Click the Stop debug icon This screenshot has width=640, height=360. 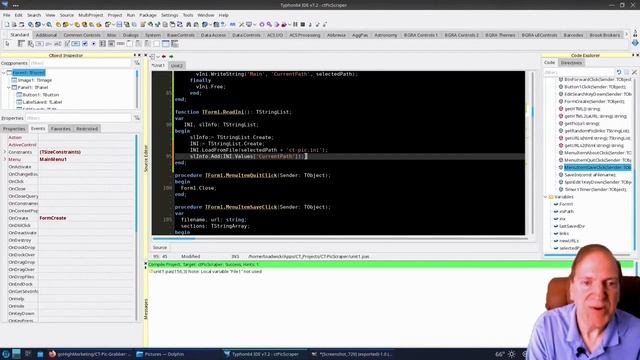(x=302, y=24)
